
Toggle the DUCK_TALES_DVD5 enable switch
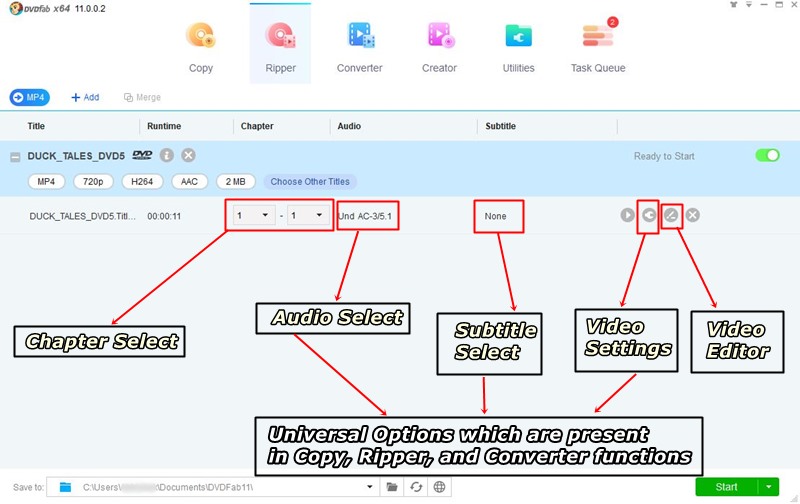tap(767, 155)
